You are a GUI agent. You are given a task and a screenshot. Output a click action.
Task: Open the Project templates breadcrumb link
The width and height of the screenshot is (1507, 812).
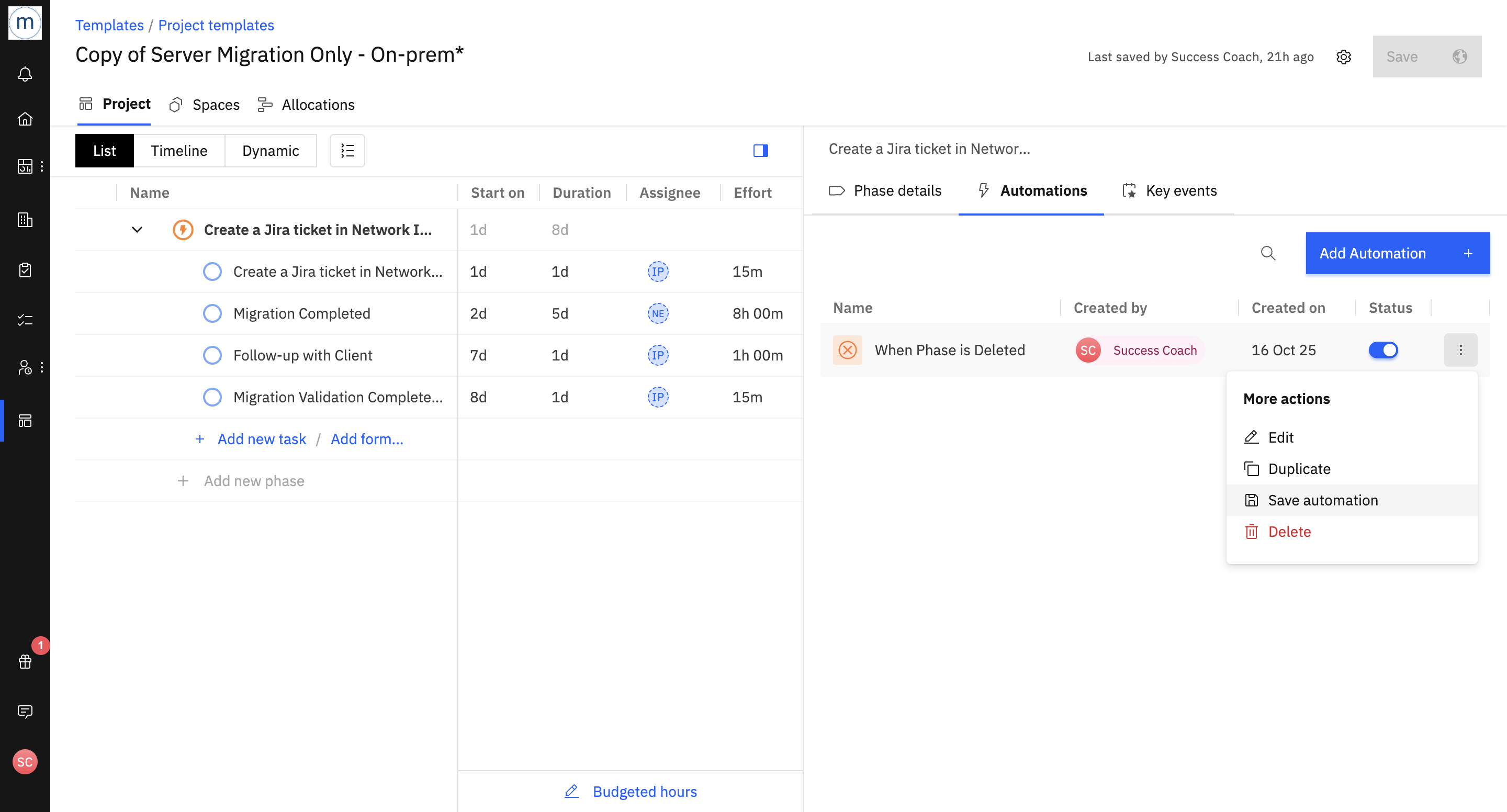(216, 25)
